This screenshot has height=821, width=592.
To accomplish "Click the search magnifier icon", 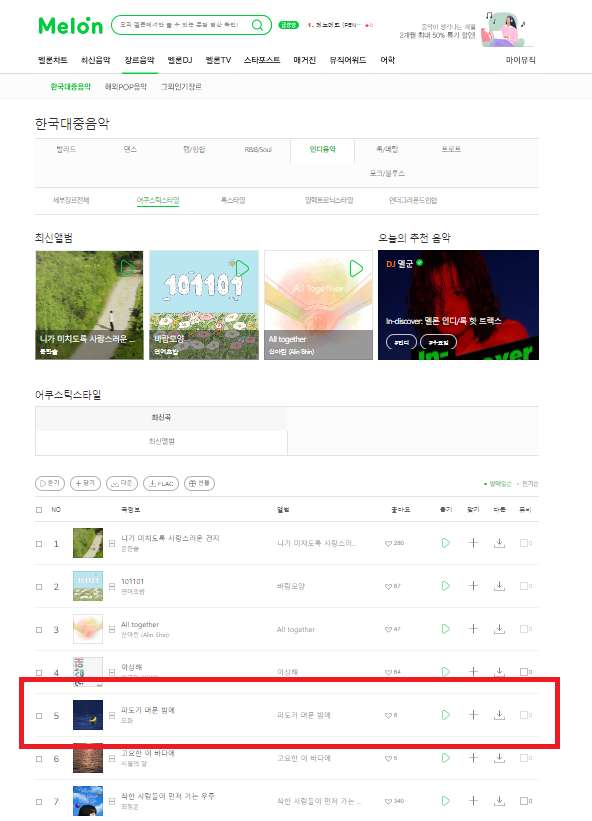I will 258,25.
